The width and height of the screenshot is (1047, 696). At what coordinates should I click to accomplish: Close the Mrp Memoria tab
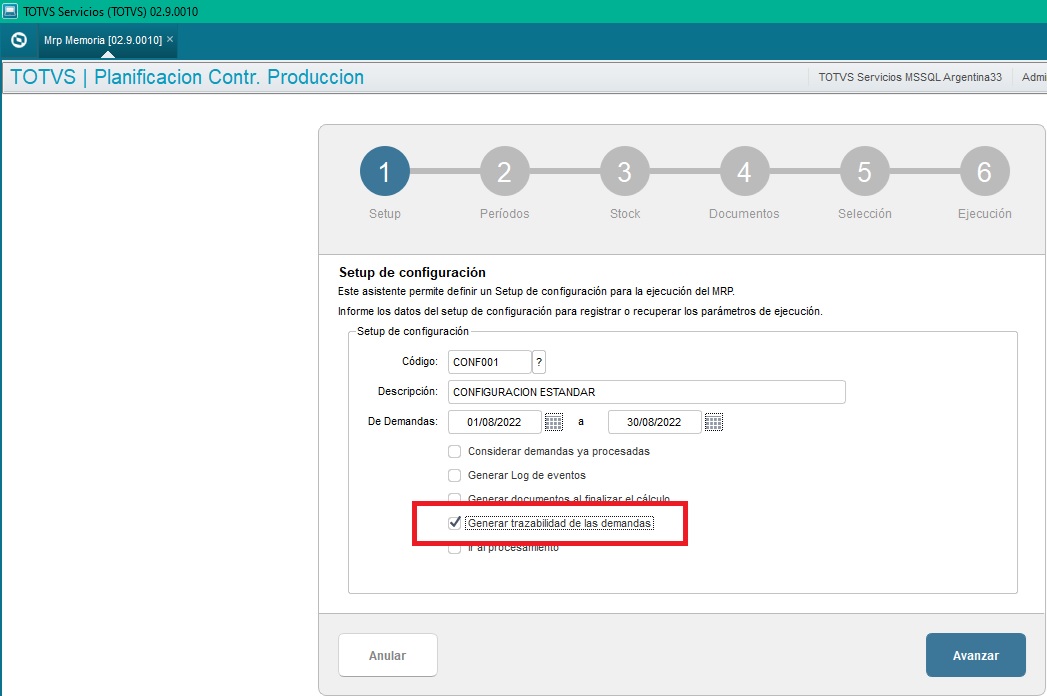pos(170,39)
